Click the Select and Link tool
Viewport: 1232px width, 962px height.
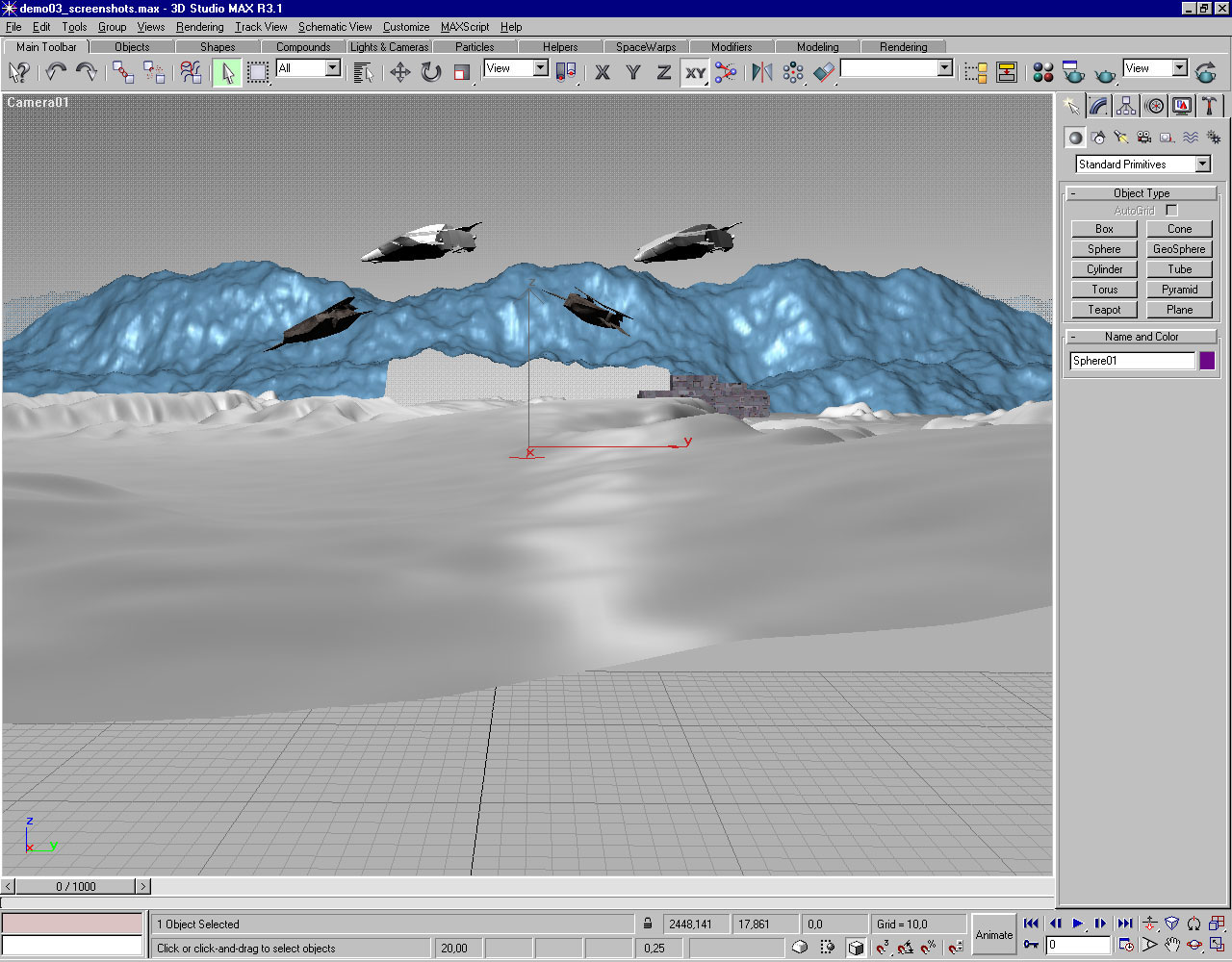123,72
